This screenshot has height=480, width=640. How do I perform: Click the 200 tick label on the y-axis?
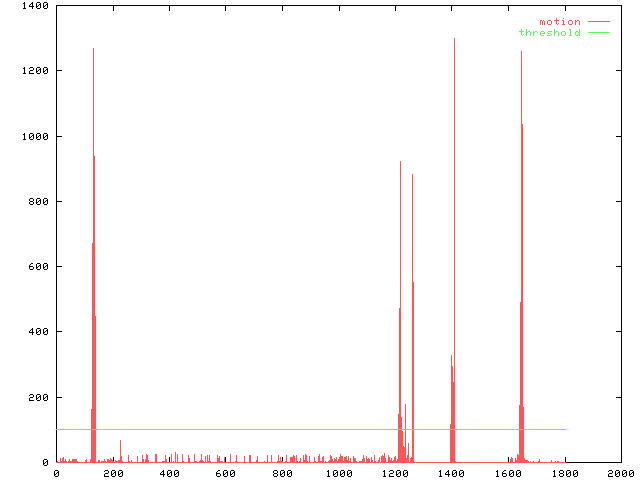[x=38, y=397]
